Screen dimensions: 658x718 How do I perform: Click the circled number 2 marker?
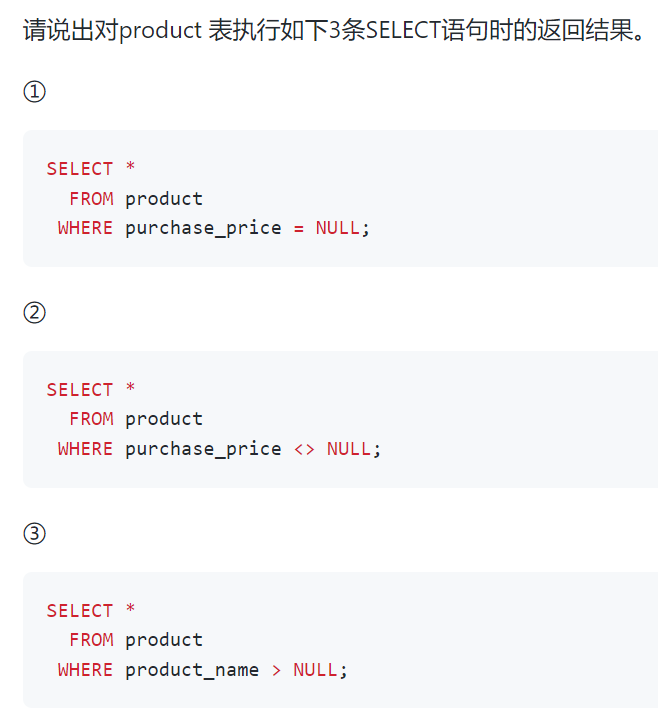34,312
